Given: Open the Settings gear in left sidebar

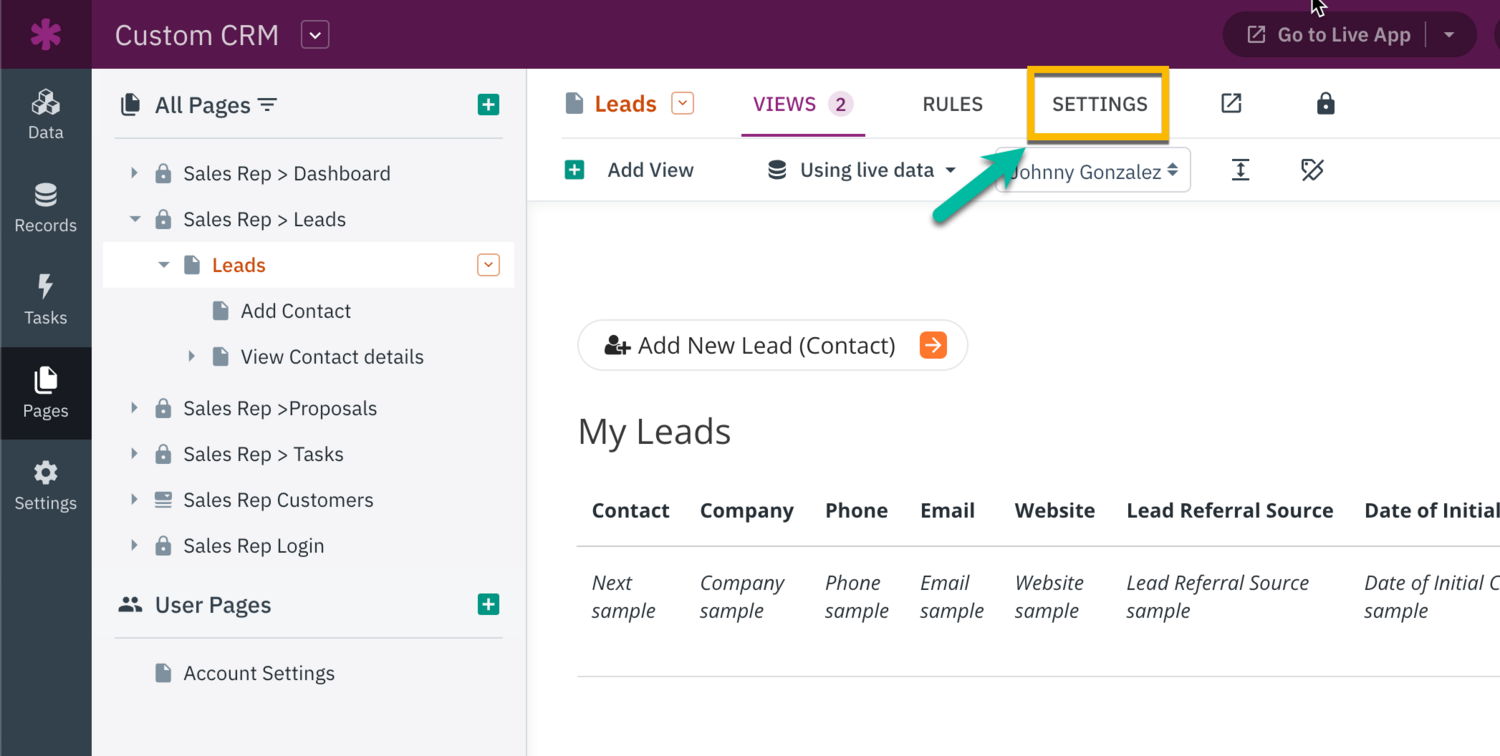Looking at the screenshot, I should (45, 486).
